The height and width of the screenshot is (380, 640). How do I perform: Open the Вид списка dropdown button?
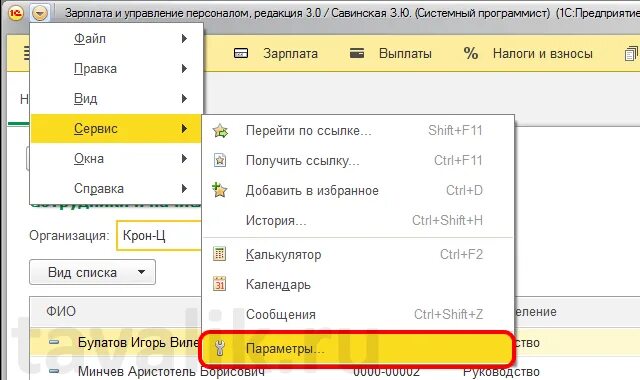93,272
